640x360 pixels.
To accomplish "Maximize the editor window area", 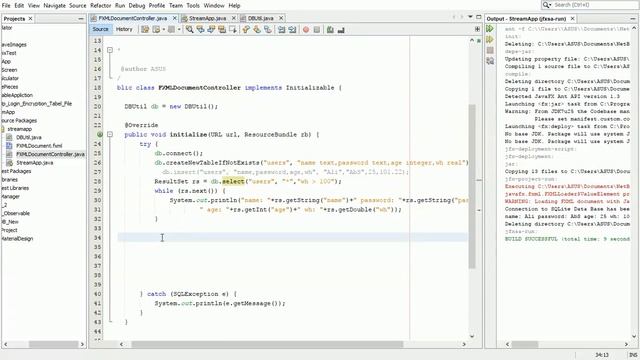I will tap(479, 17).
